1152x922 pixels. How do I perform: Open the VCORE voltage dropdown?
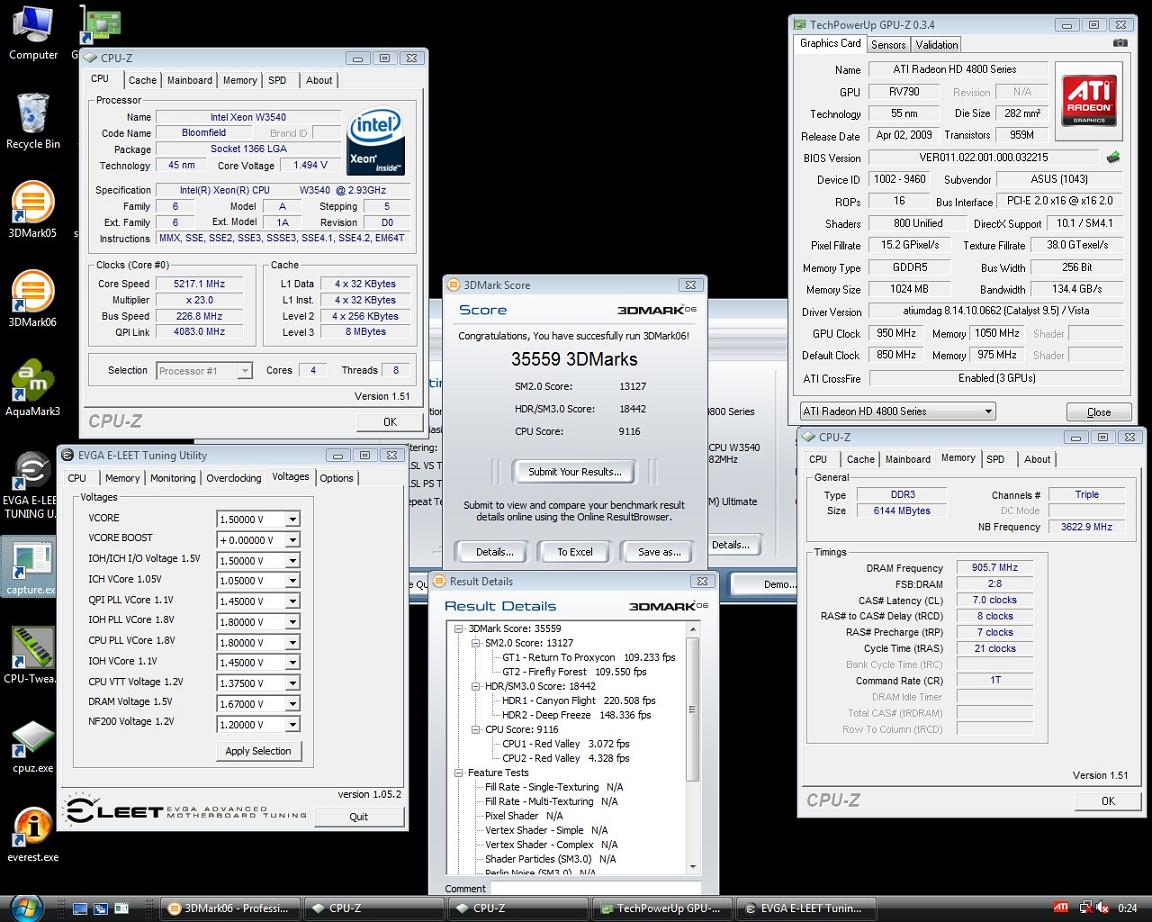click(x=292, y=519)
